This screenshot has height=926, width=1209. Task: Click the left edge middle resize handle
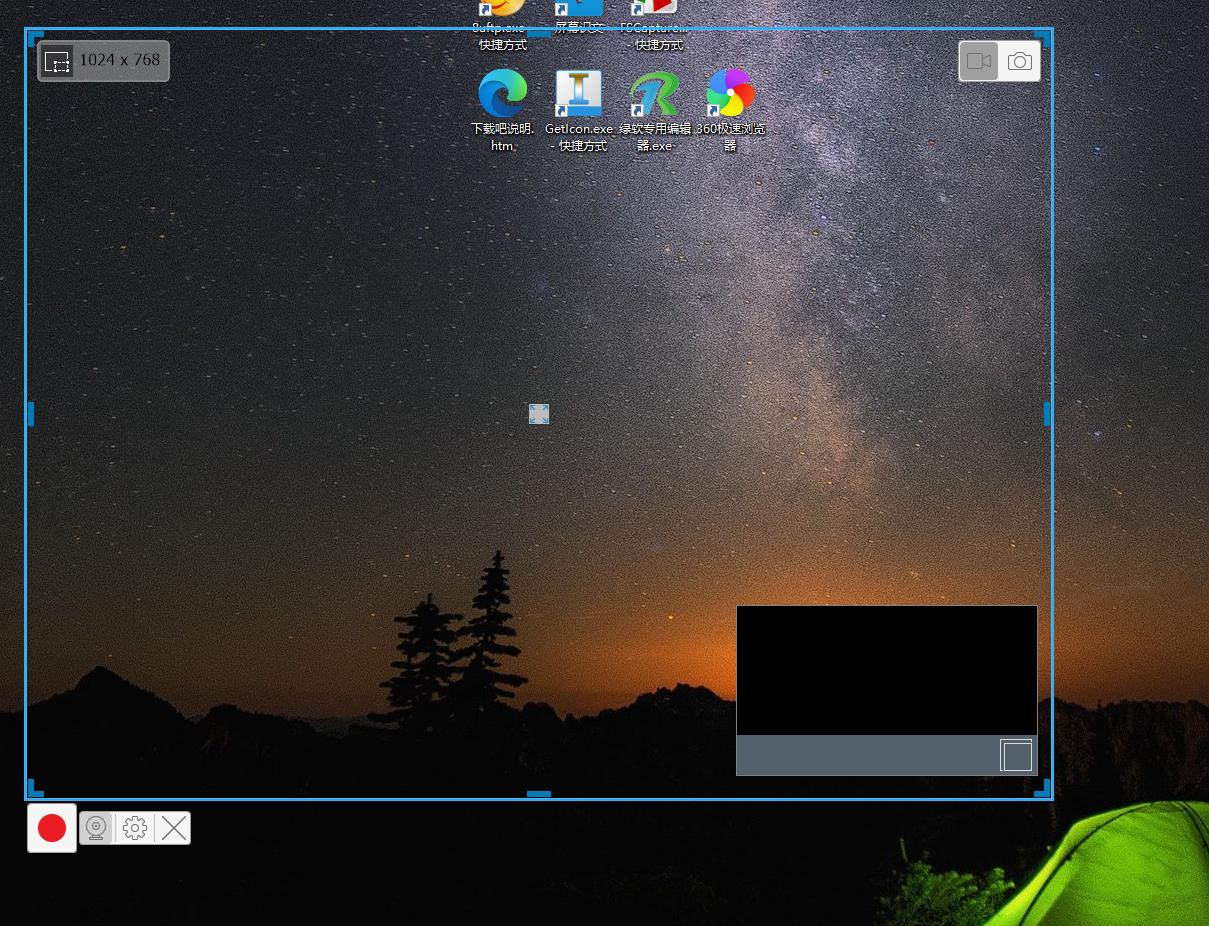(30, 413)
